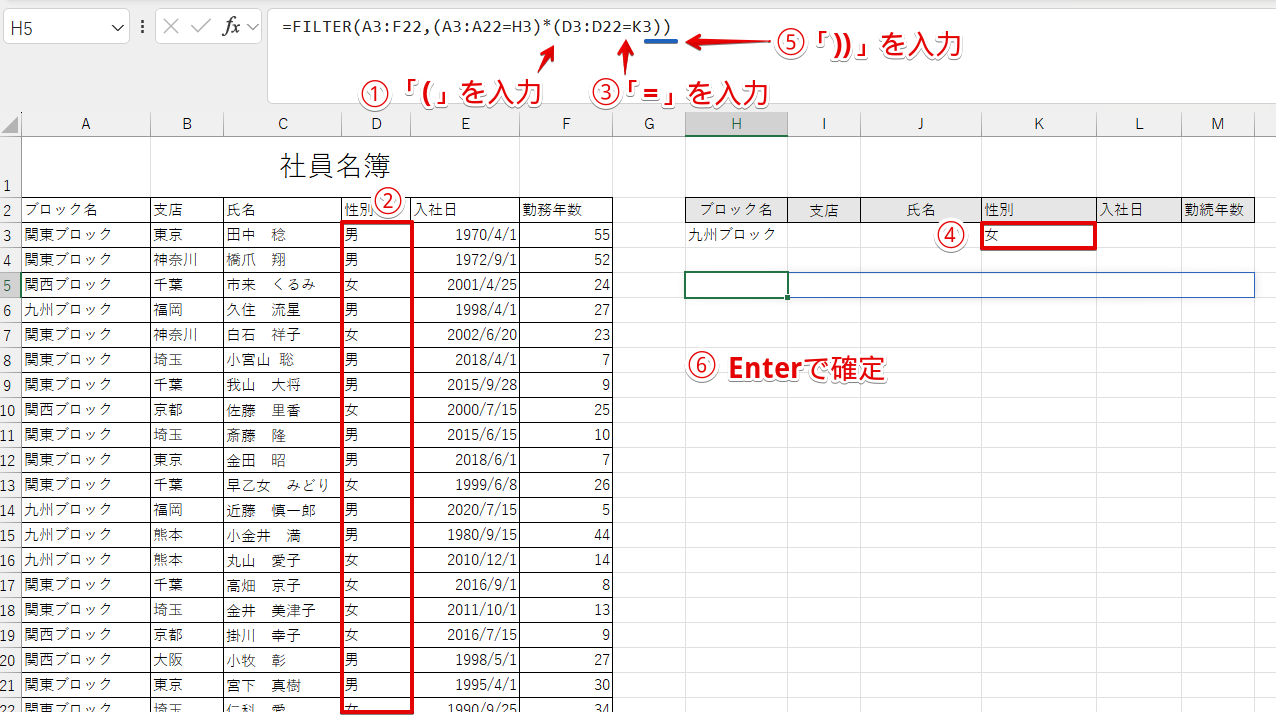Click the cell with name 田中 稔

point(283,235)
